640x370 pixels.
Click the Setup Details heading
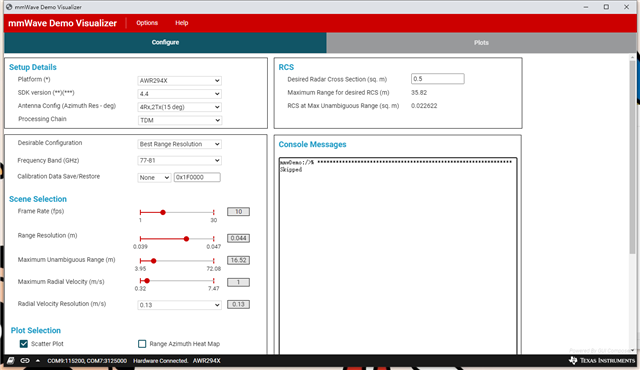33,67
